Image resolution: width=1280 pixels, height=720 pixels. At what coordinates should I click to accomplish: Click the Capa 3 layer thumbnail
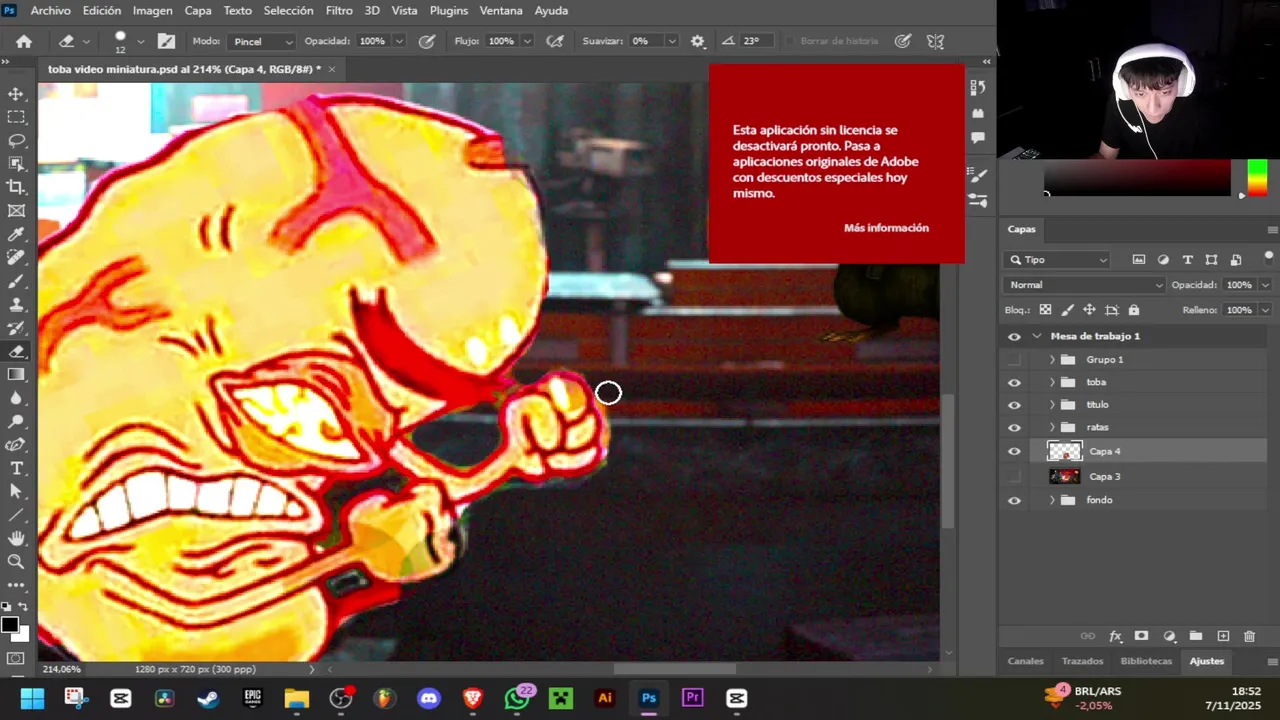[1064, 477]
